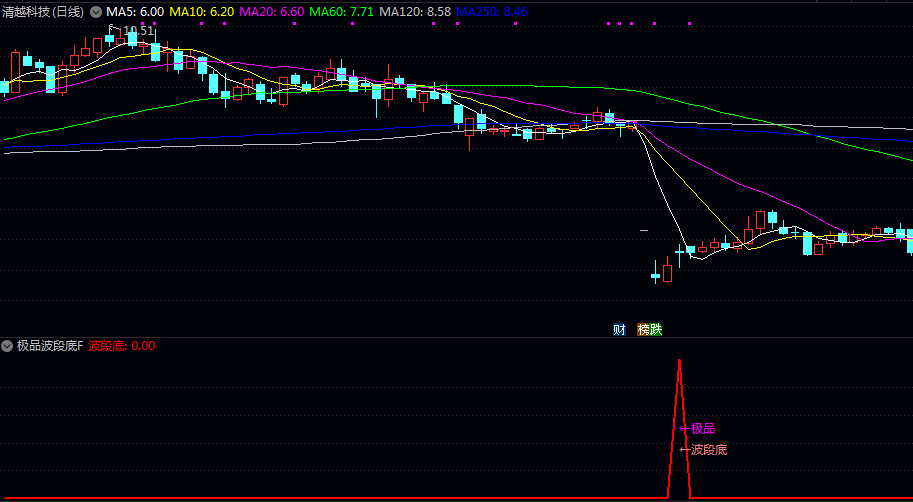Click the orange 榜 marker icon
This screenshot has height=502, width=913.
point(644,329)
